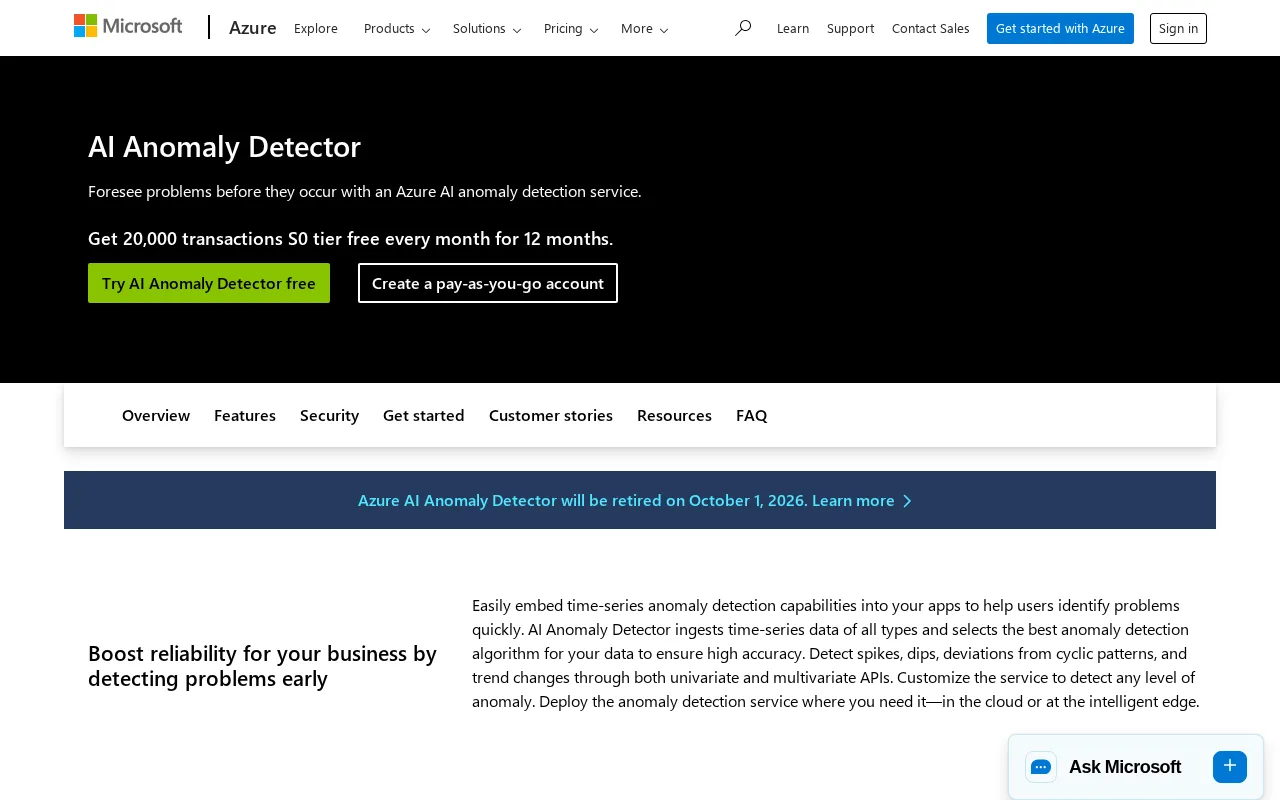
Task: Switch to the Customer stories tab
Action: point(551,415)
